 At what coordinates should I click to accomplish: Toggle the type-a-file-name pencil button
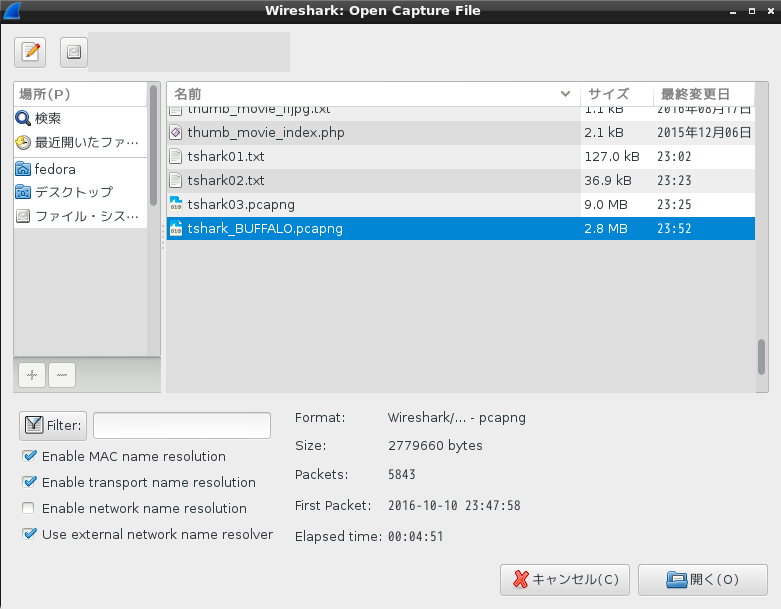coord(30,52)
